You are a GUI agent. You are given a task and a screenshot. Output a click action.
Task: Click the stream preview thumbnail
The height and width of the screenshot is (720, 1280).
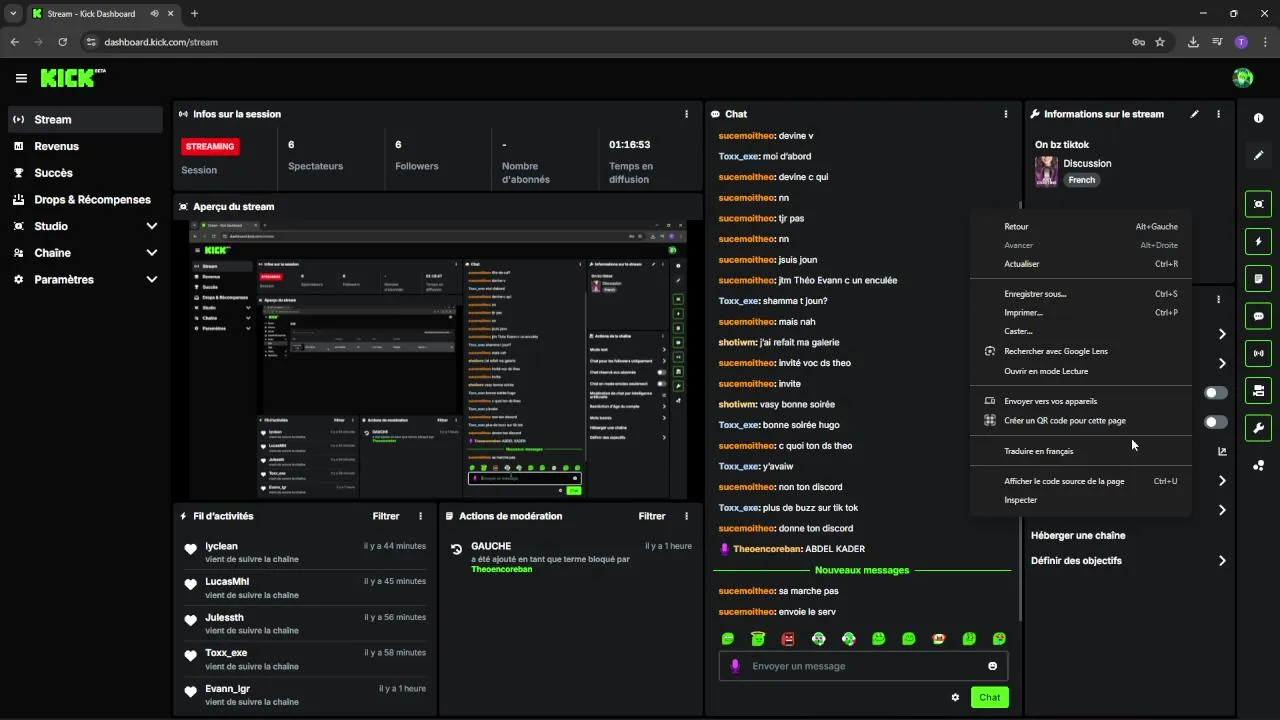tap(438, 360)
